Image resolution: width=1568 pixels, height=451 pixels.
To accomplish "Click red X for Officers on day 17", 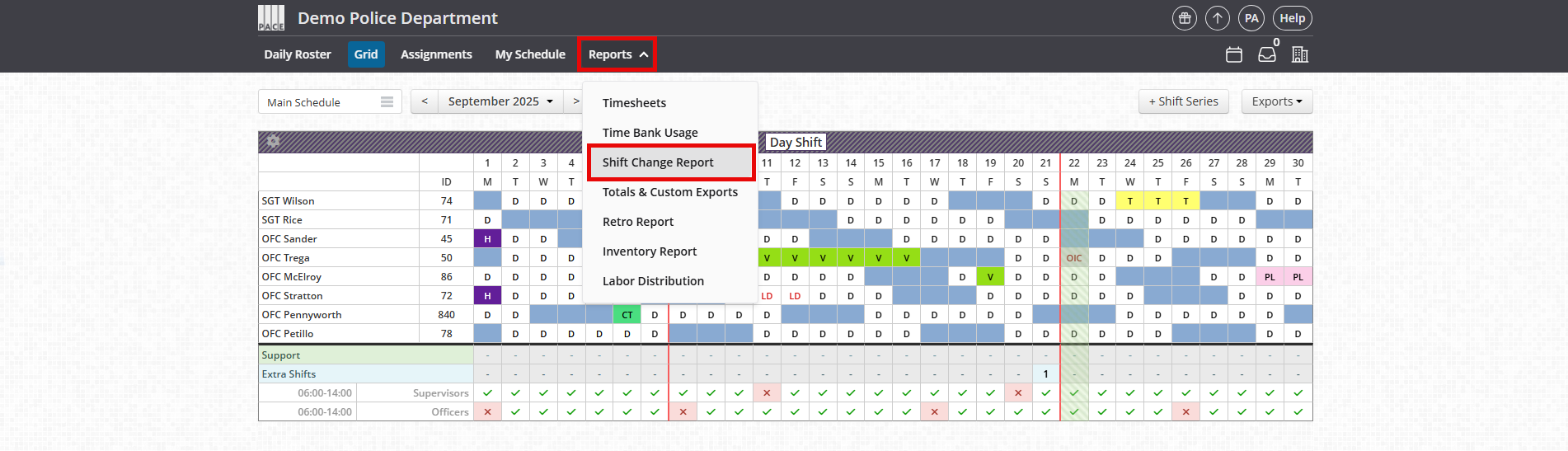I will tap(934, 411).
